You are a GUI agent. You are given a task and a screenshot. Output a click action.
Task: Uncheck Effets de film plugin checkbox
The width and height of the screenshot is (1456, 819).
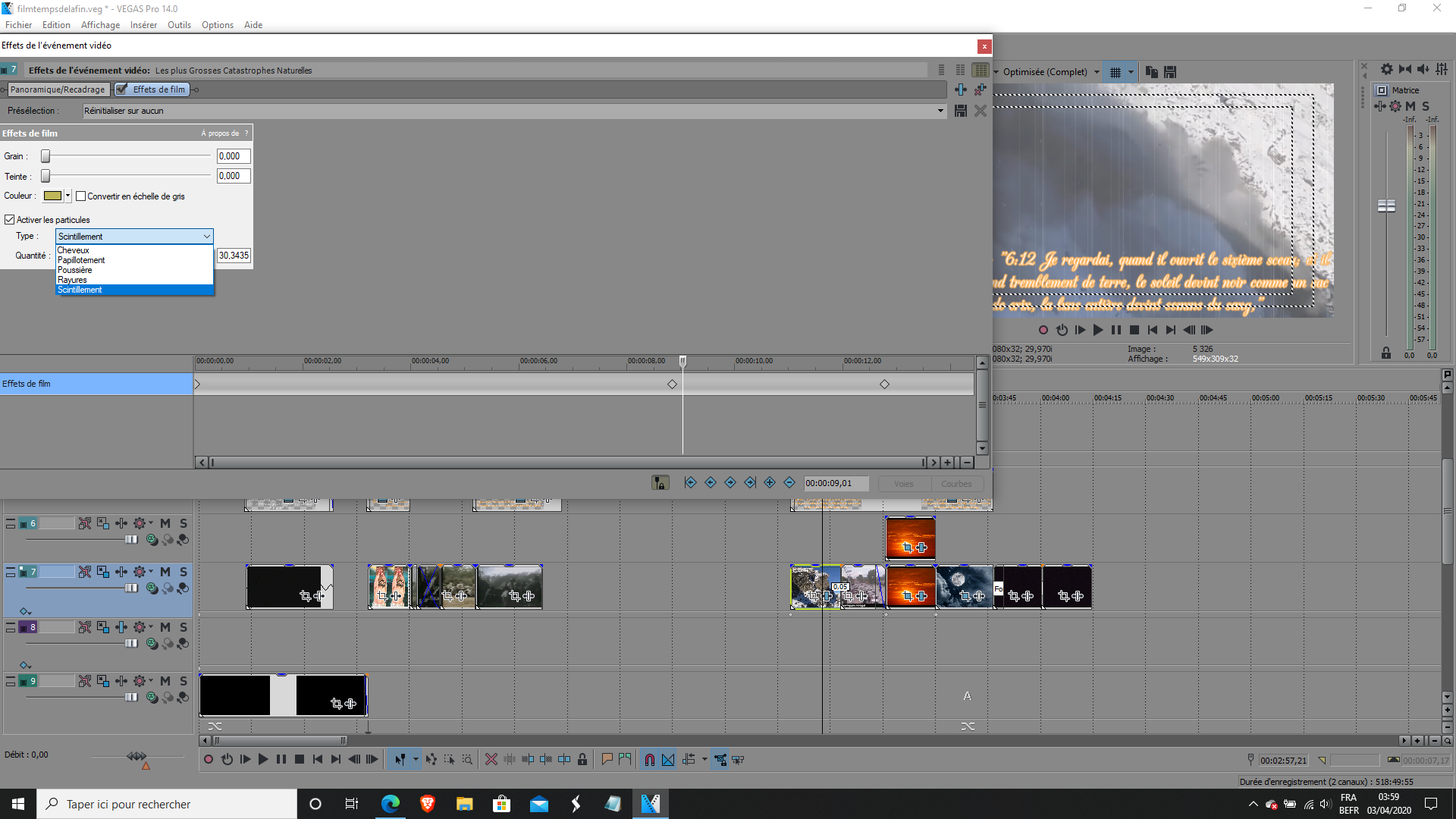(x=122, y=89)
